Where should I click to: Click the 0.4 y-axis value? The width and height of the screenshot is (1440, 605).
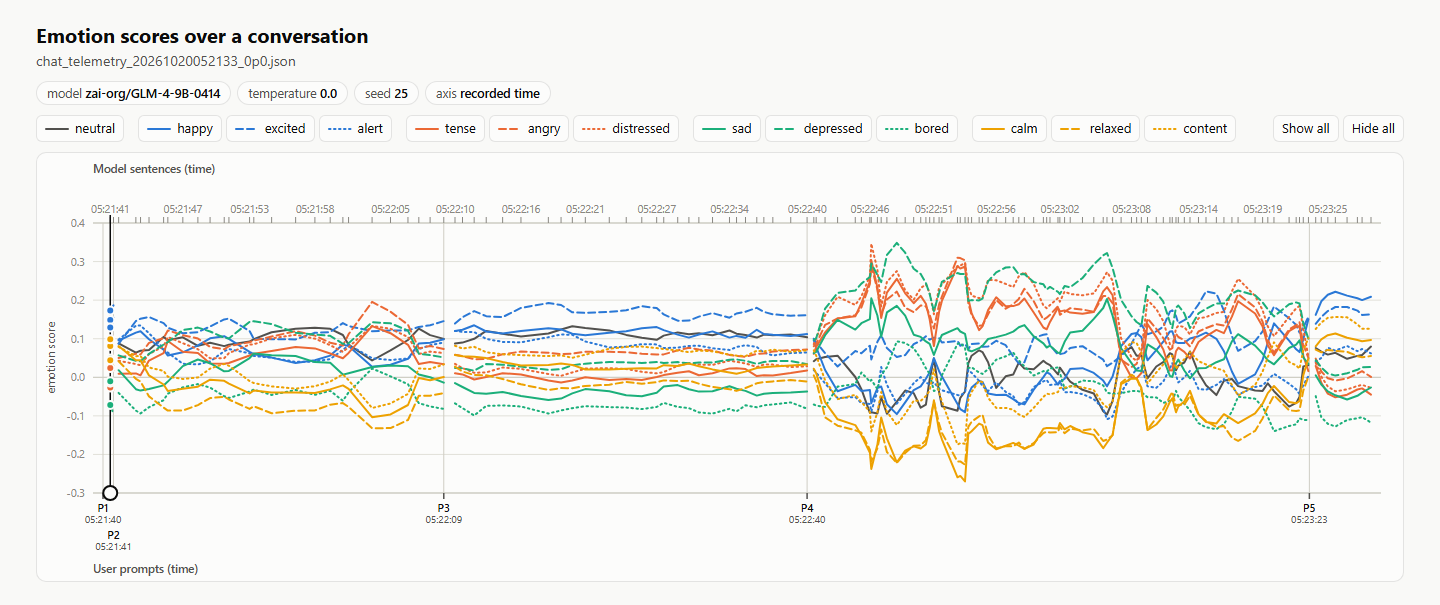78,223
